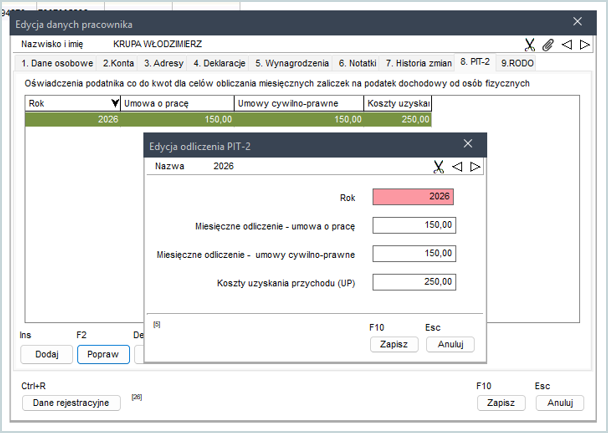Open Dane rejestracyjne
Image resolution: width=608 pixels, height=433 pixels.
tap(71, 403)
